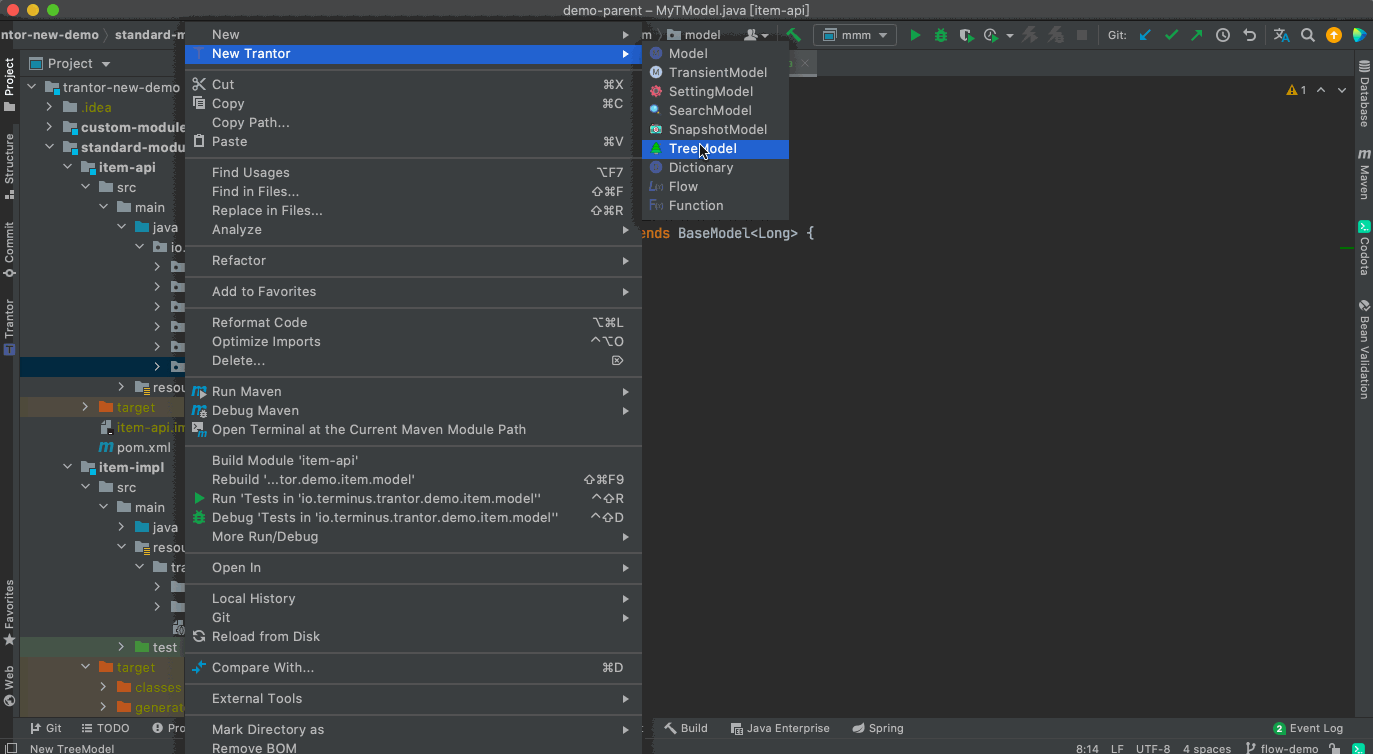Choose TransientModel from submenu
Screen dimensions: 1373x754
715,72
